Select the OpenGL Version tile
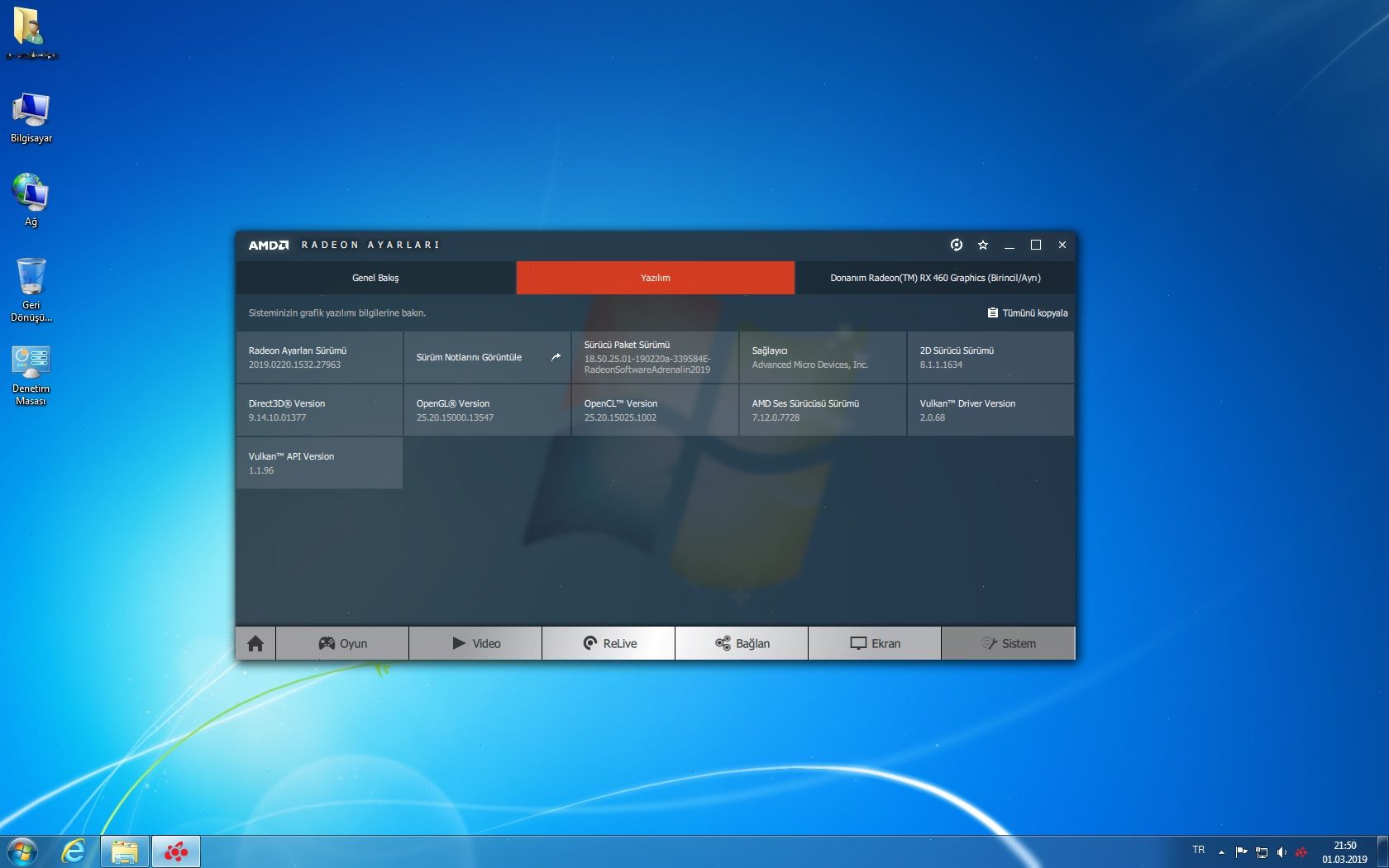This screenshot has height=868, width=1389. click(x=487, y=410)
